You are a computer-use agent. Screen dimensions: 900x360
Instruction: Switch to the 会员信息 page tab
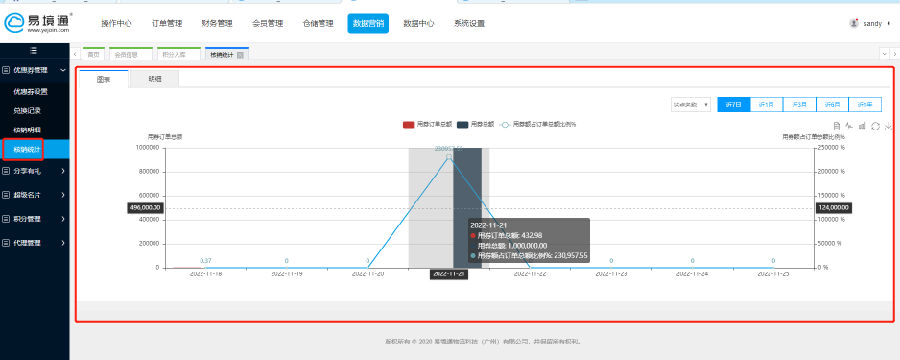click(130, 55)
